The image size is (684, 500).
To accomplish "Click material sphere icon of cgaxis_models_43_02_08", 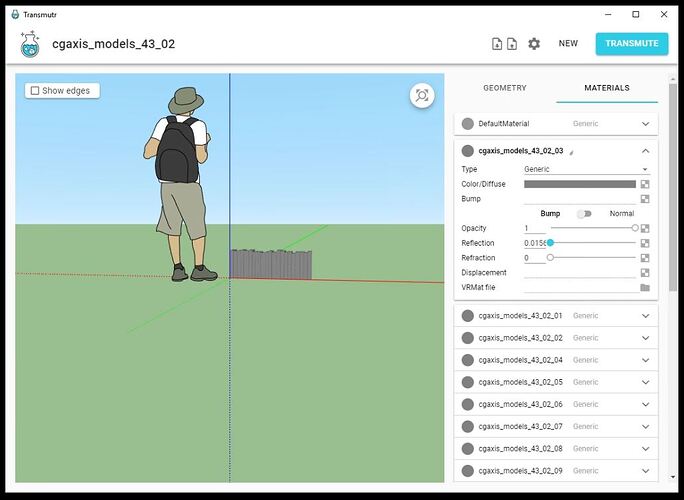I will click(468, 449).
